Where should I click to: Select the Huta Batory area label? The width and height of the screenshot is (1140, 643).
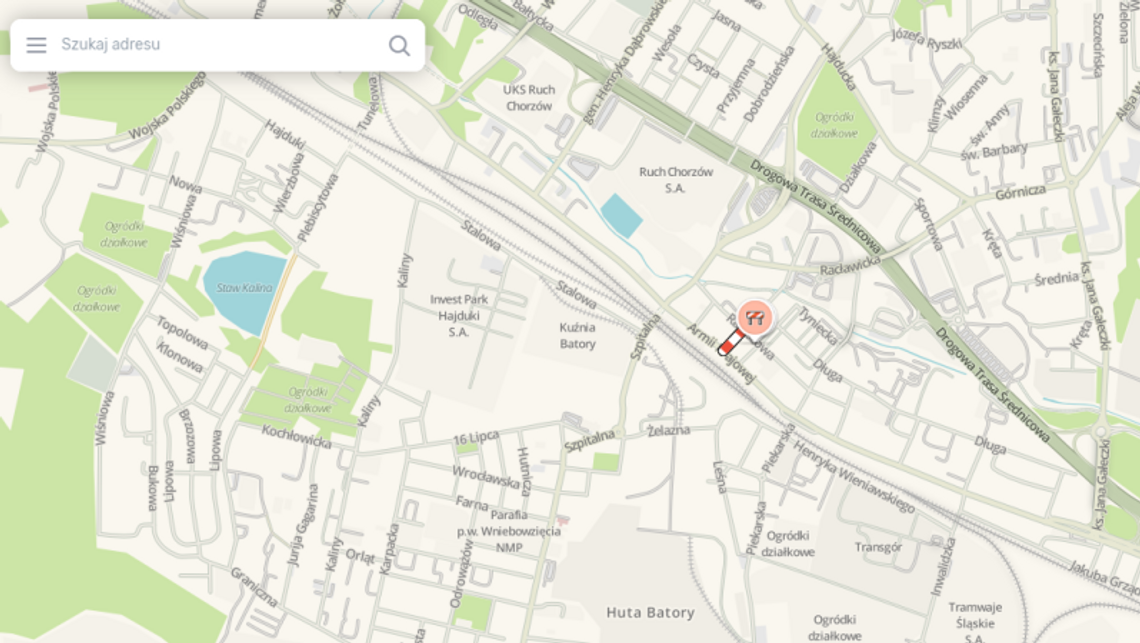pyautogui.click(x=650, y=612)
